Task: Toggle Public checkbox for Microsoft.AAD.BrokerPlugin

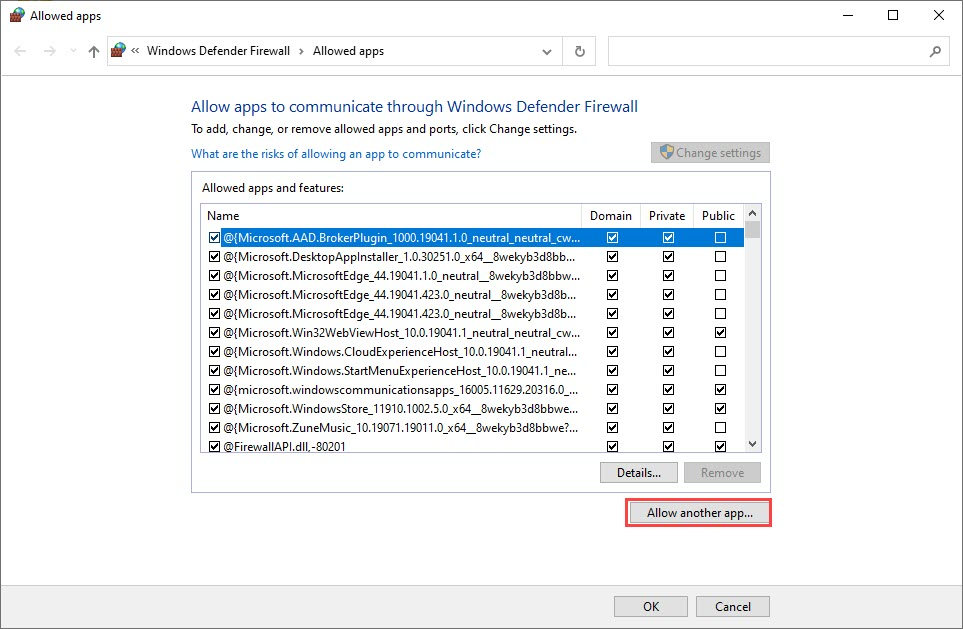Action: 720,237
